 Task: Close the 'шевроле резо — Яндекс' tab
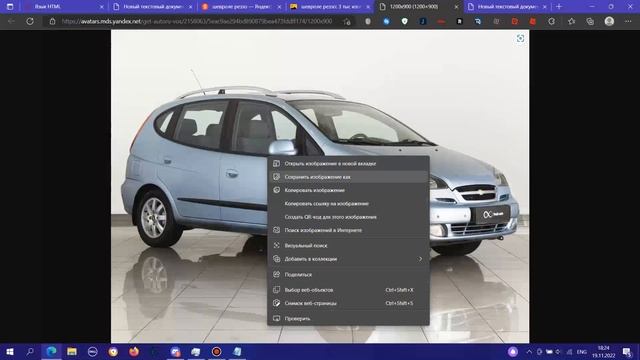(279, 7)
